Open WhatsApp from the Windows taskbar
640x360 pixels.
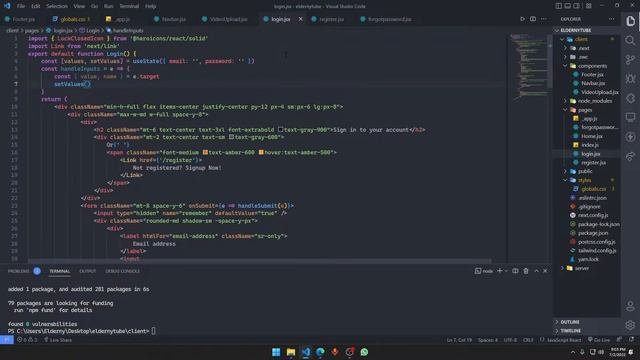click(364, 352)
